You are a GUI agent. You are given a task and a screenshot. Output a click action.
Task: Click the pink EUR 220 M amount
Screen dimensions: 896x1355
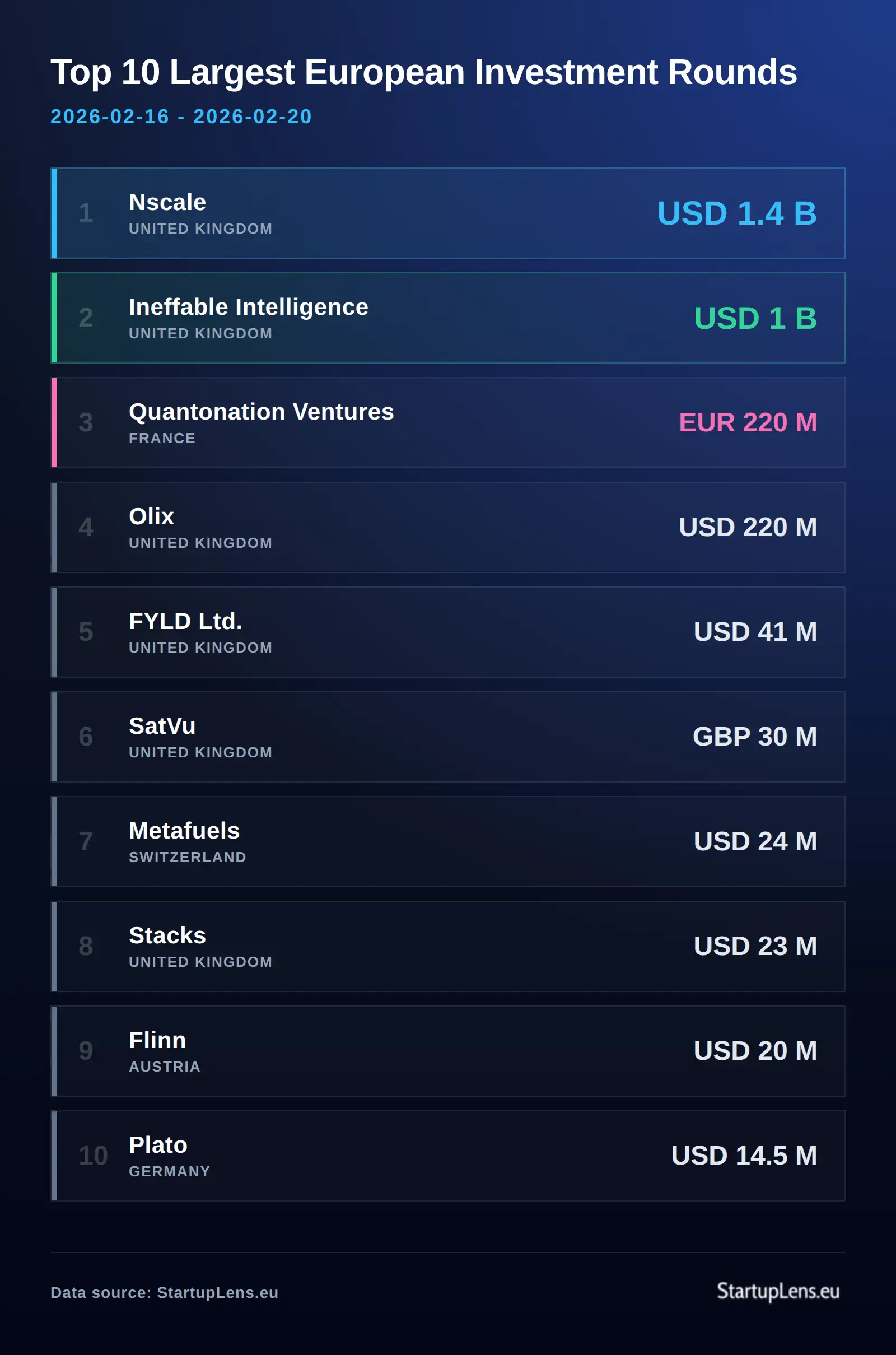point(748,423)
